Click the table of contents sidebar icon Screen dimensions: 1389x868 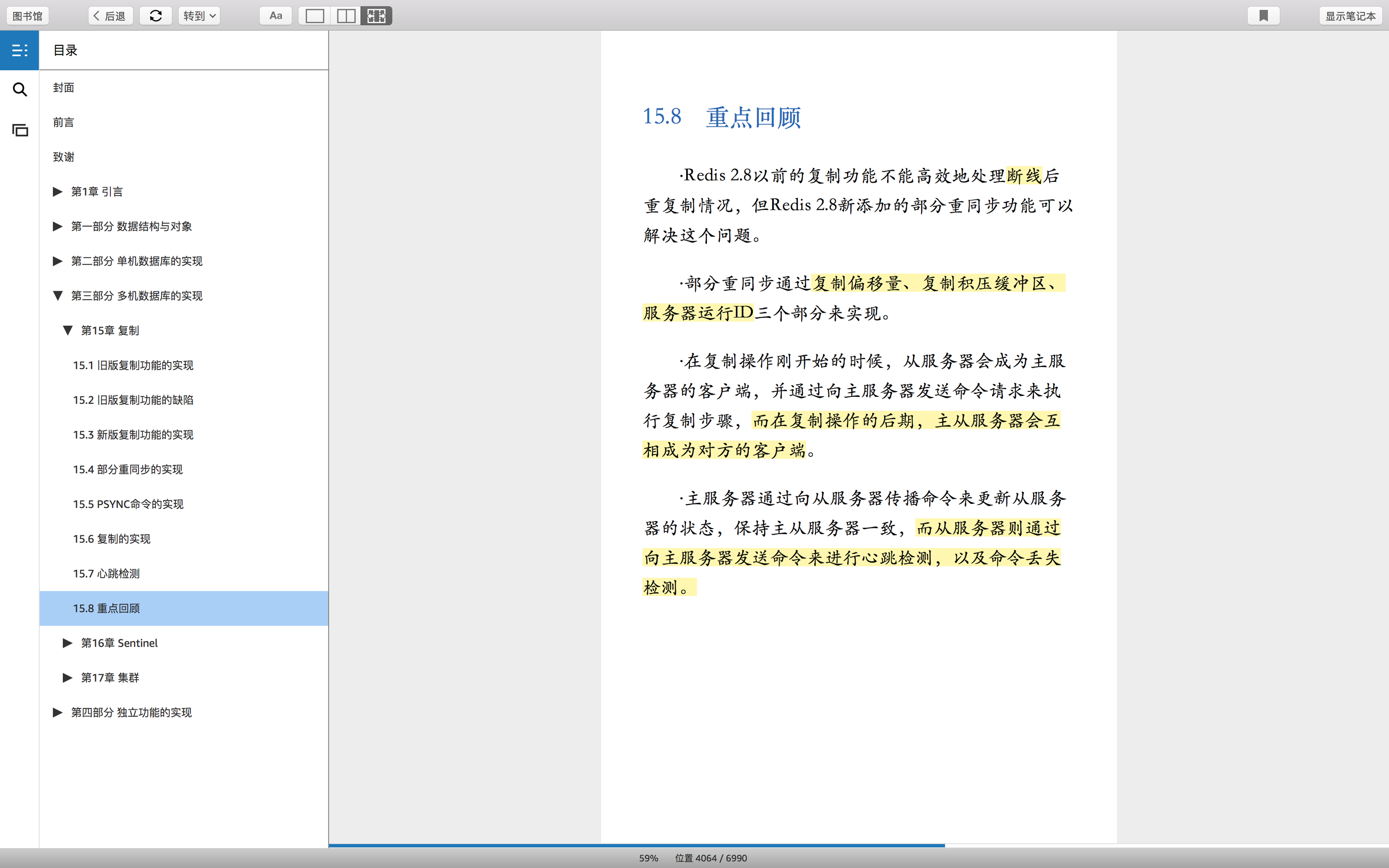19,51
